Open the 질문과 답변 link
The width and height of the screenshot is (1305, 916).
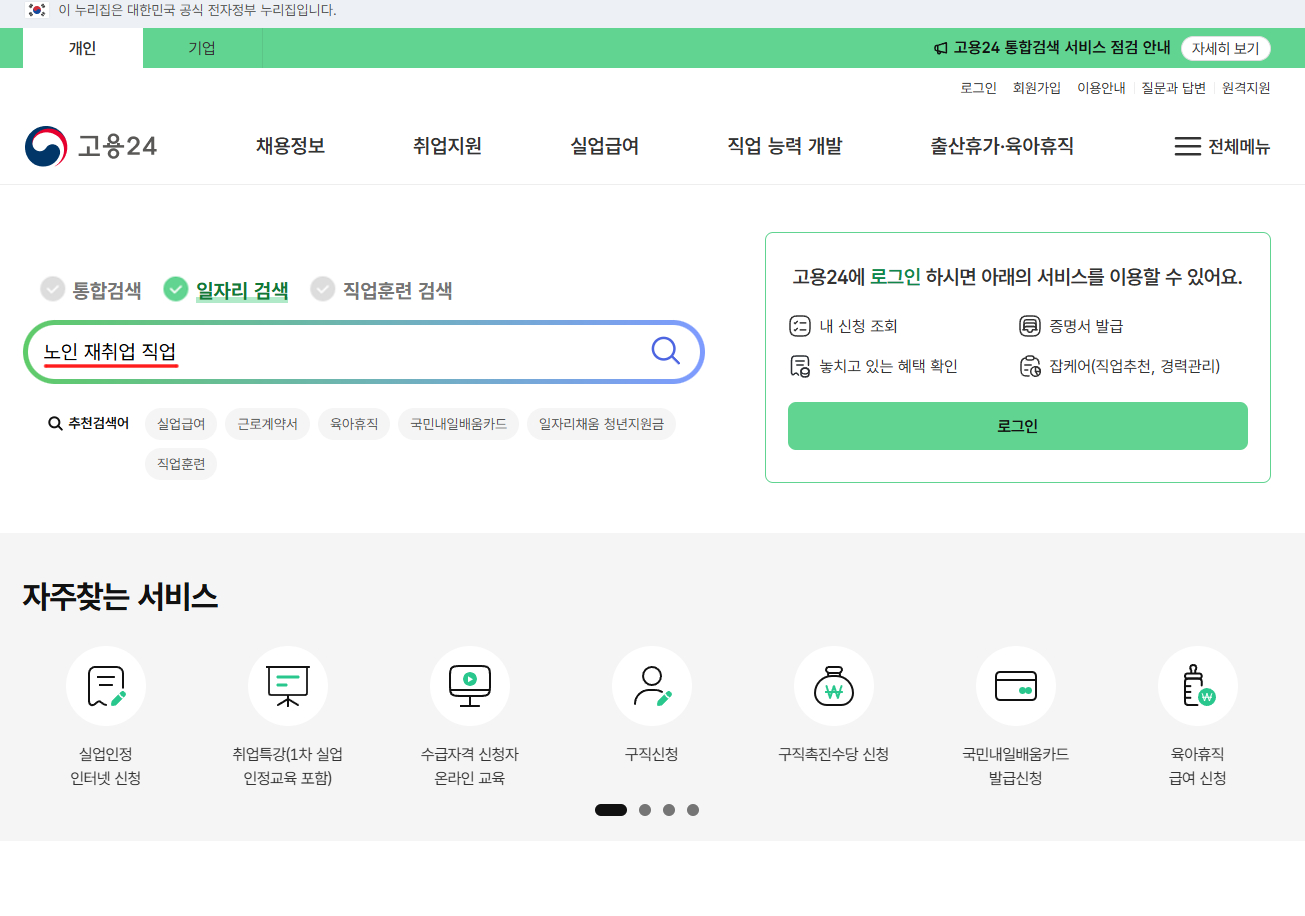click(1174, 88)
